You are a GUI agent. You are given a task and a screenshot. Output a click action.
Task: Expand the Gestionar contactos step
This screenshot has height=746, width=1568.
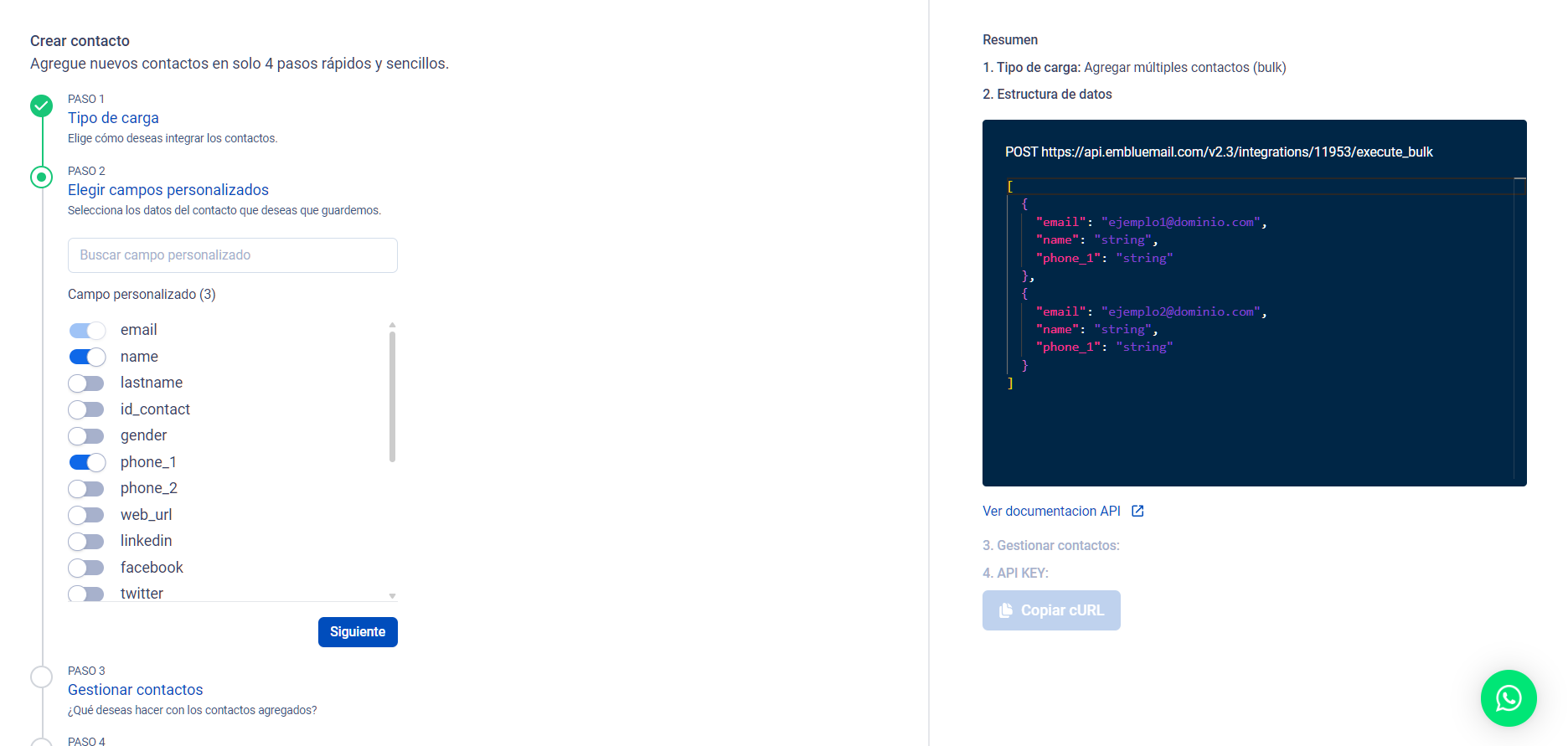(x=135, y=690)
